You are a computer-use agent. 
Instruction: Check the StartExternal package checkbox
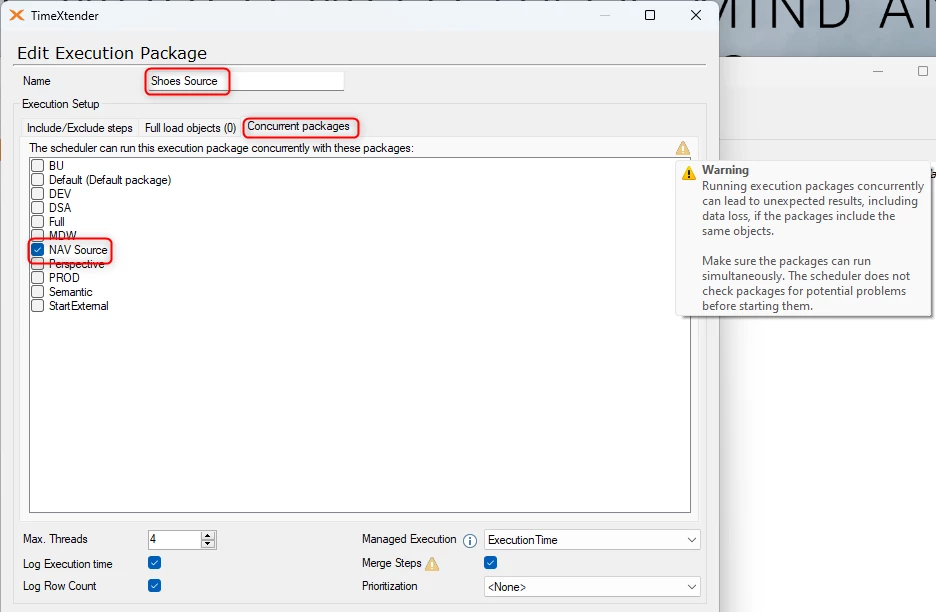pyautogui.click(x=38, y=306)
